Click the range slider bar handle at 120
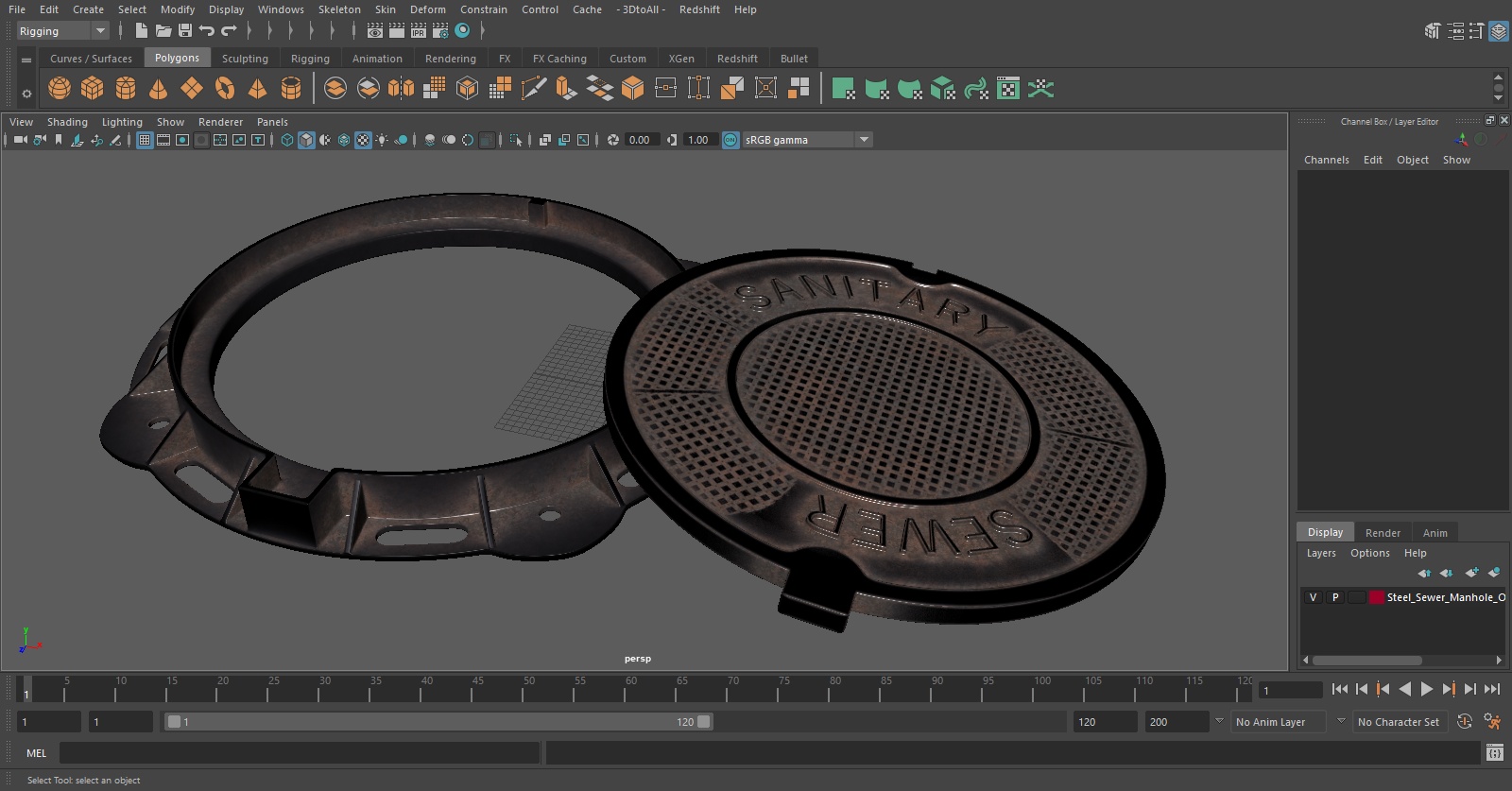 705,722
